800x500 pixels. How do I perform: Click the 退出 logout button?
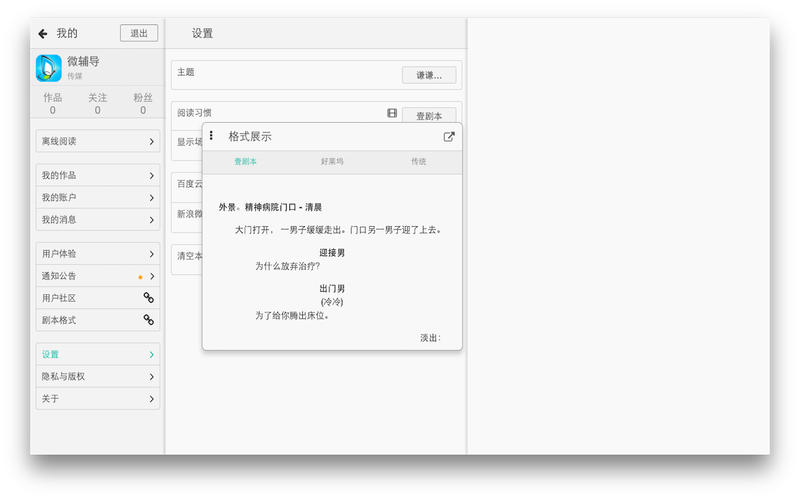point(139,33)
